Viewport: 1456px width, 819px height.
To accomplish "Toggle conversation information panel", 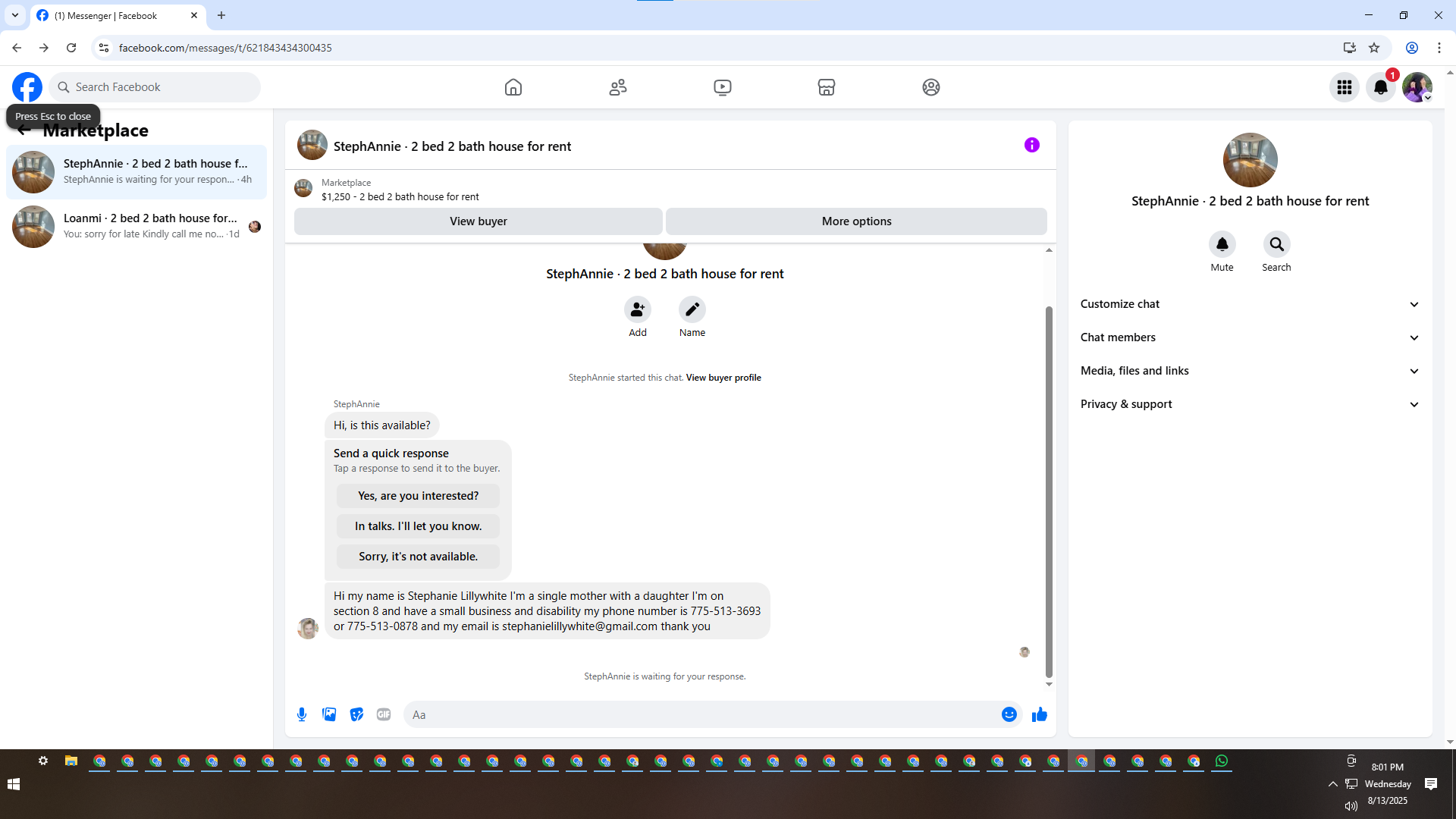I will [x=1031, y=145].
